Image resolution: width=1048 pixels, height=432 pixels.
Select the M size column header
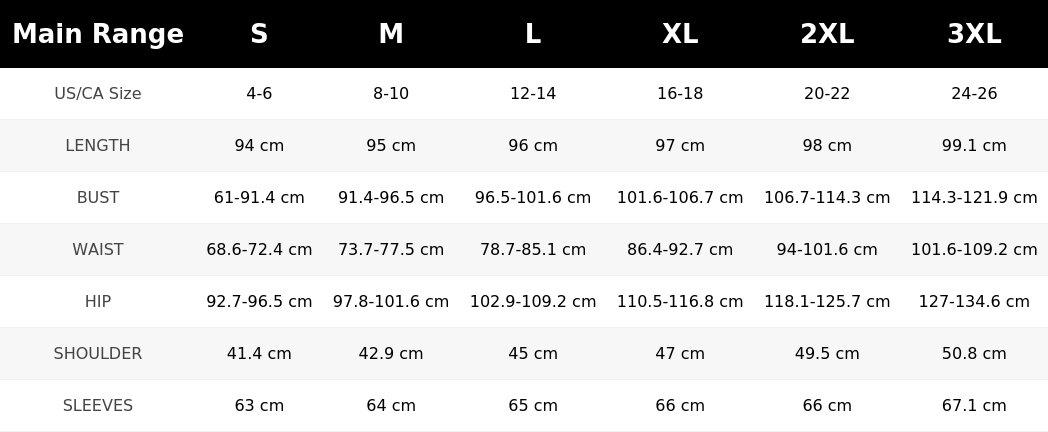tap(391, 33)
